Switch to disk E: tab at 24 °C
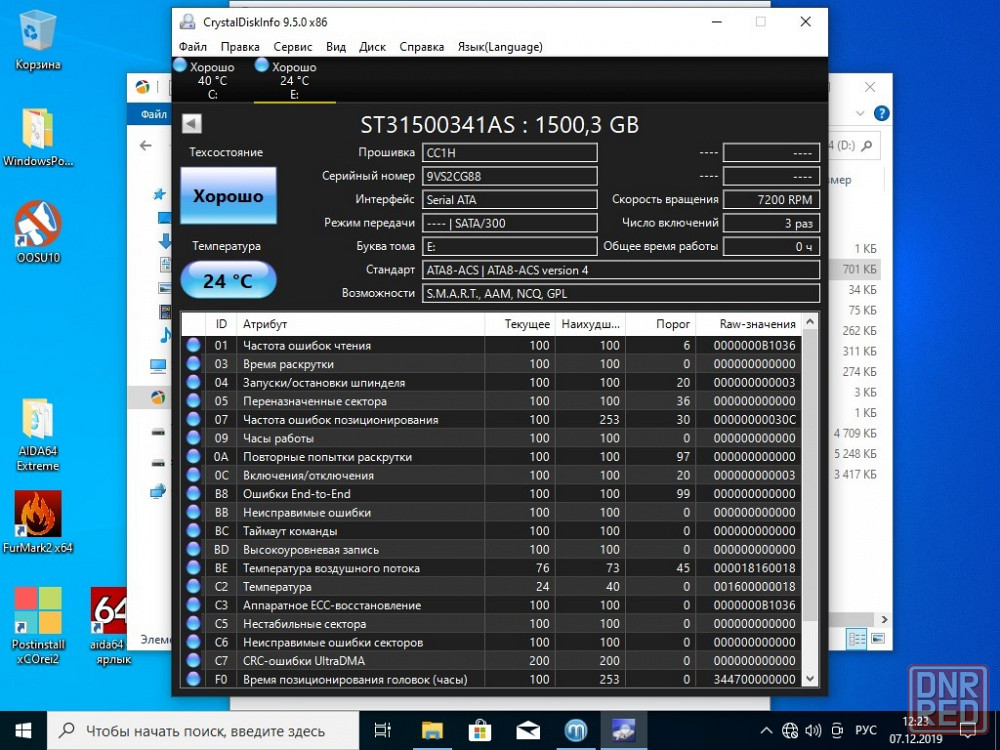Viewport: 1000px width, 750px height. (x=294, y=80)
